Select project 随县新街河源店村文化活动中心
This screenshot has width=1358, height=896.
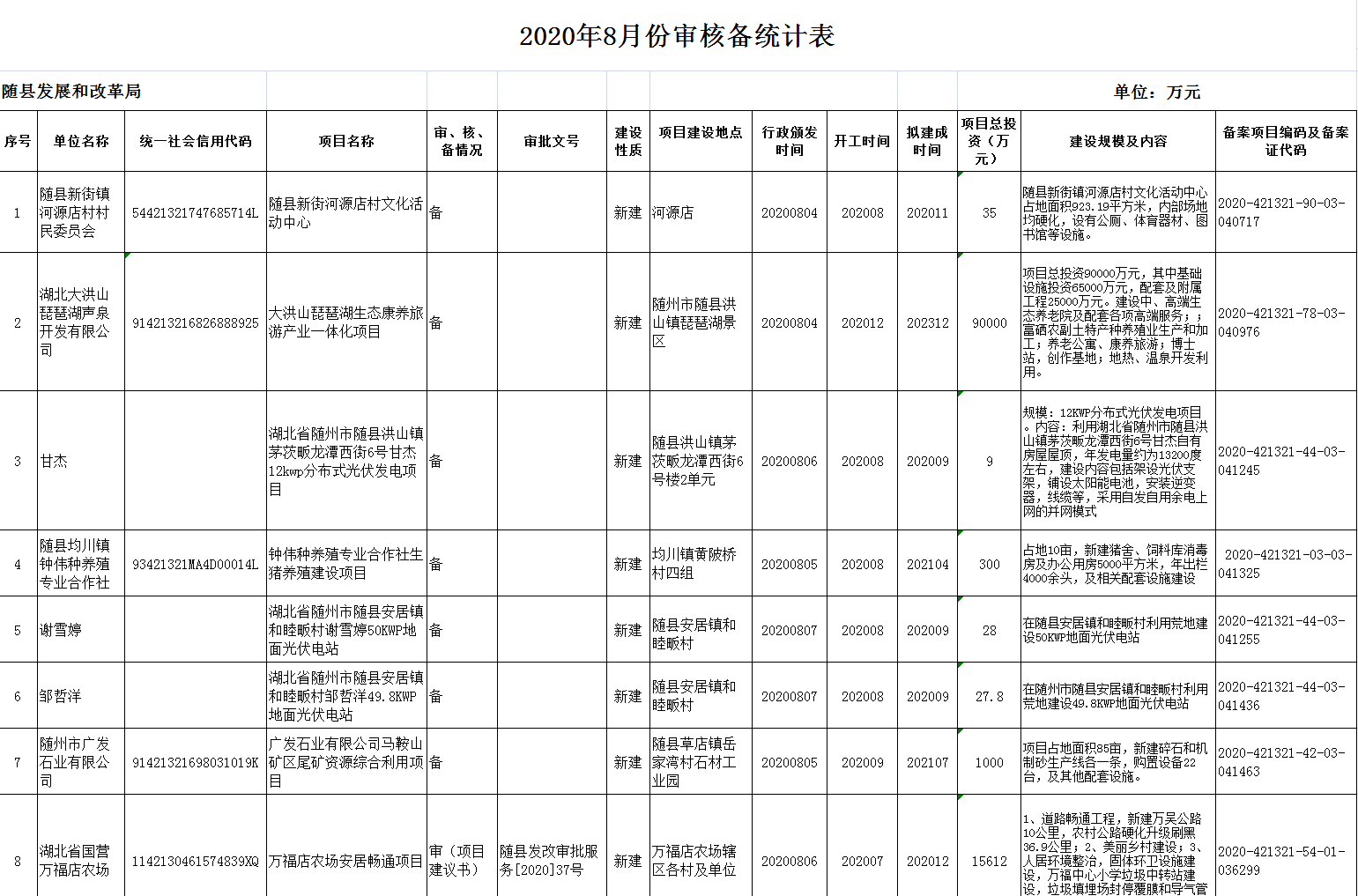[x=346, y=213]
